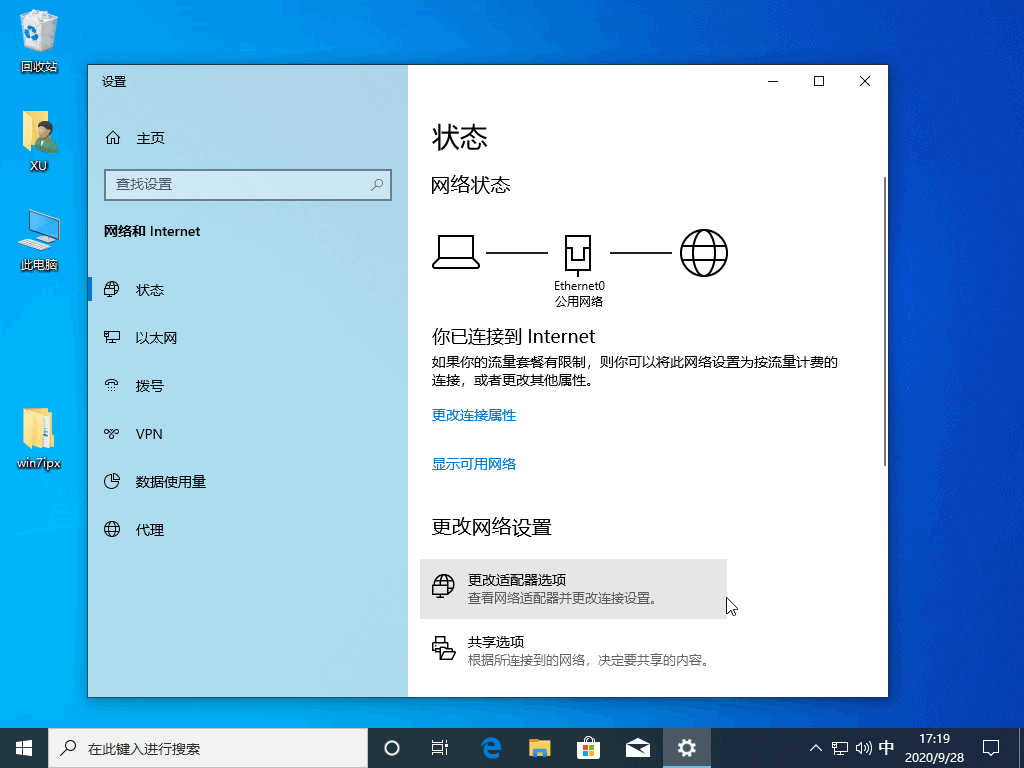Click the 共享选项 printer icon
1024x768 pixels.
click(x=443, y=648)
